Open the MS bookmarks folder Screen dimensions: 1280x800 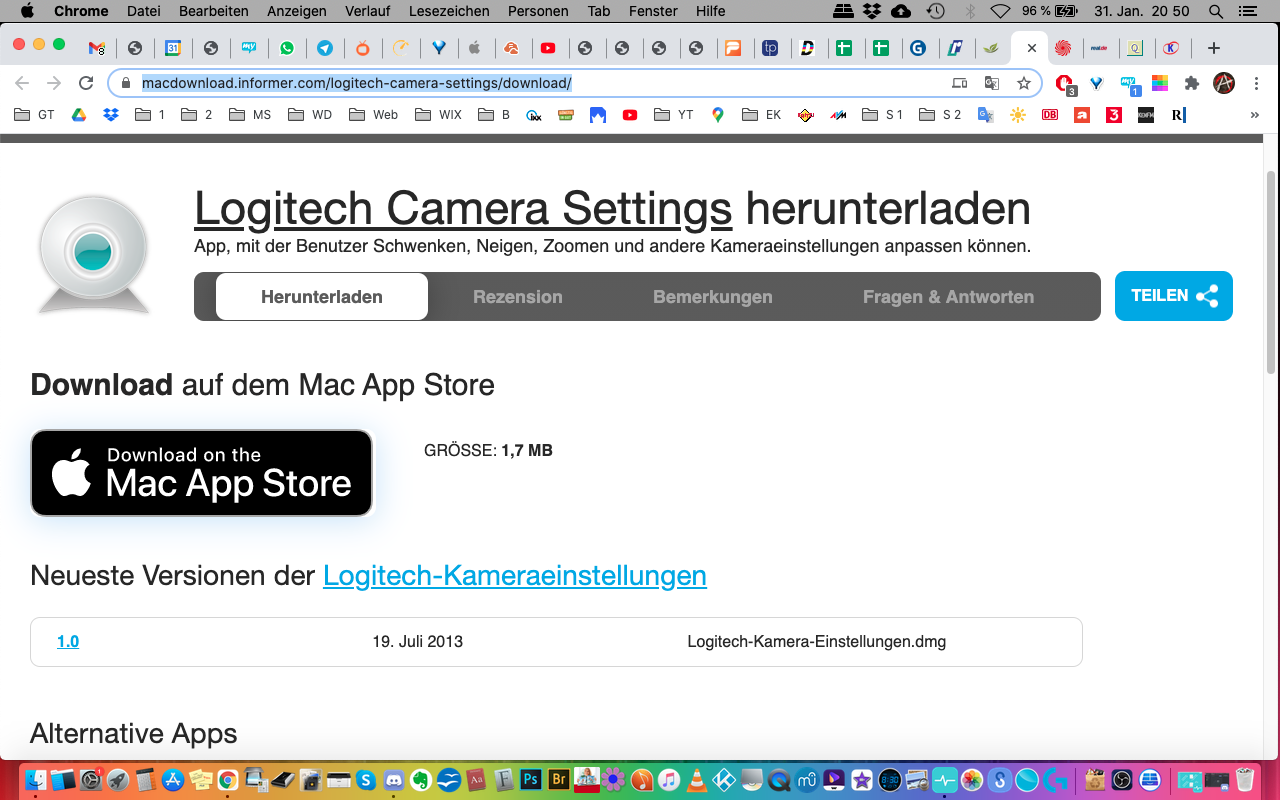click(250, 115)
